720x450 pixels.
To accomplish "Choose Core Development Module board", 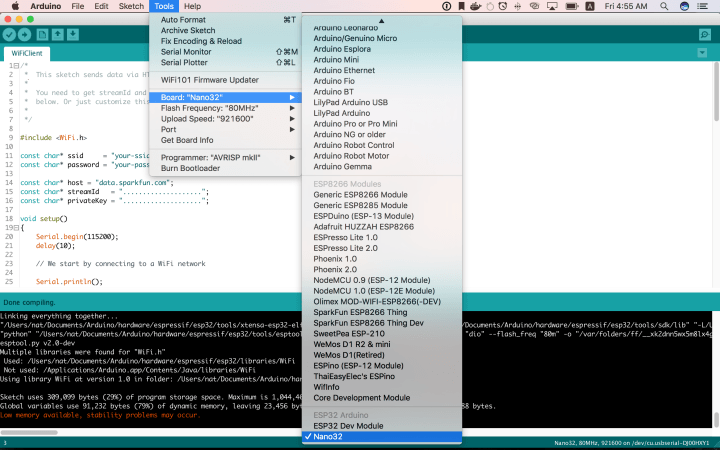I will coord(382,398).
